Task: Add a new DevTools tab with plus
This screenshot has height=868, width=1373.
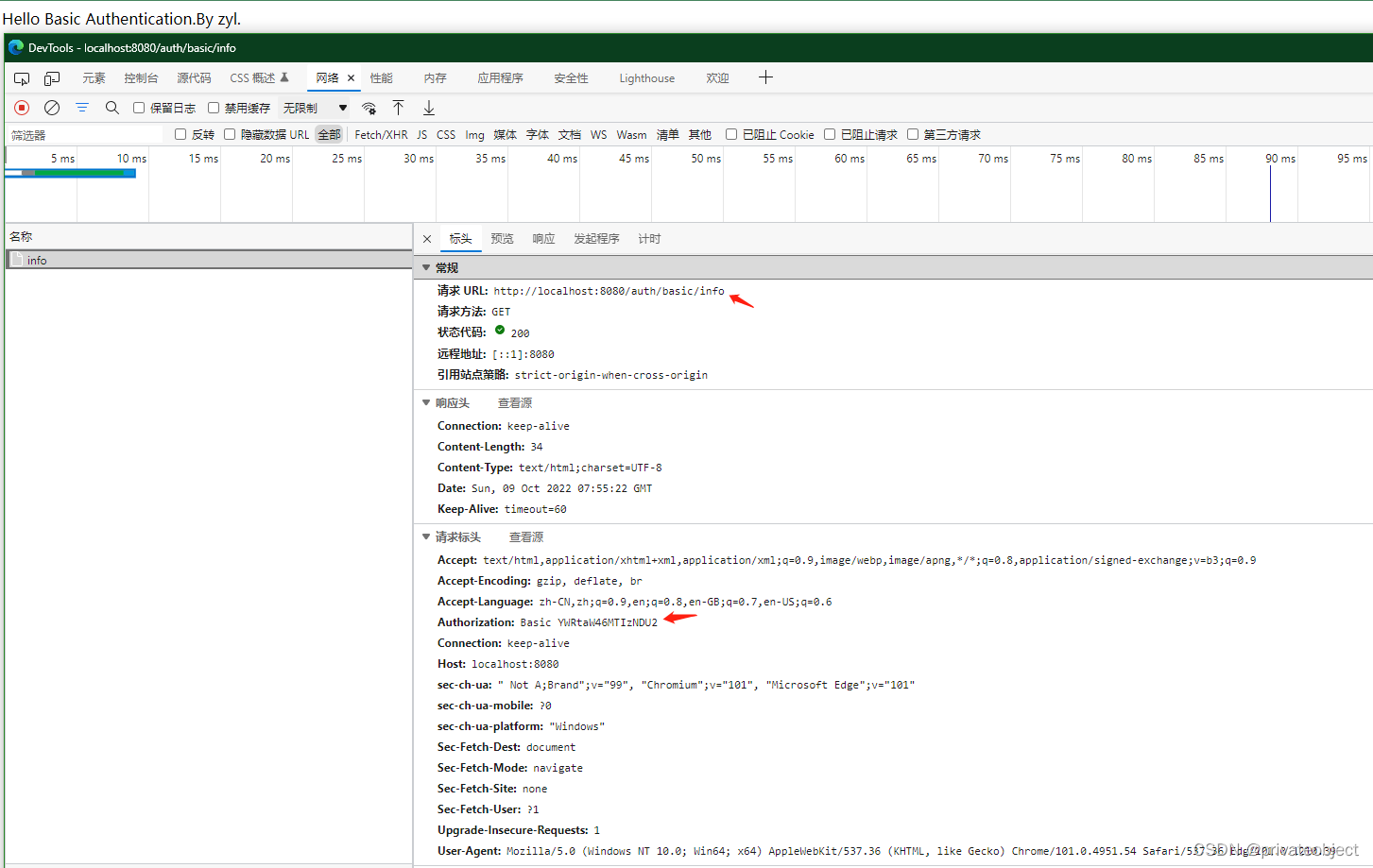Action: pyautogui.click(x=765, y=77)
